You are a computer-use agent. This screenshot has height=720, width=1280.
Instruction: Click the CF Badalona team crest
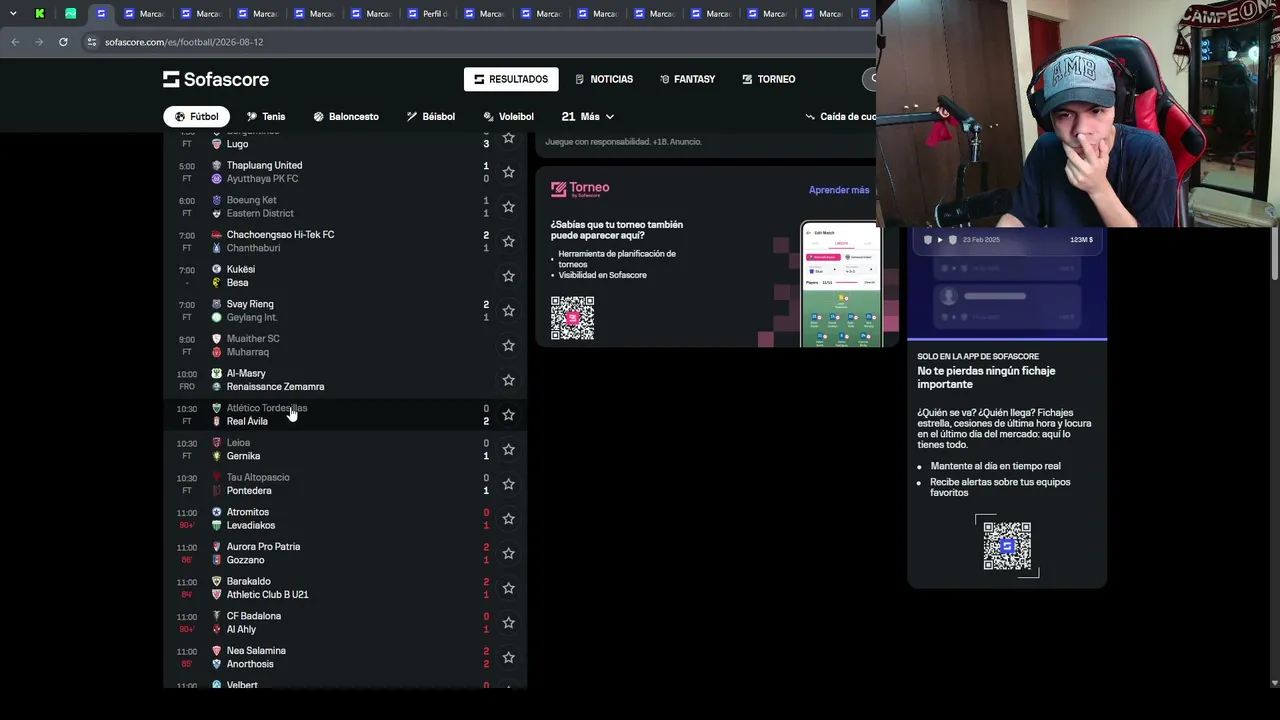[x=216, y=616]
